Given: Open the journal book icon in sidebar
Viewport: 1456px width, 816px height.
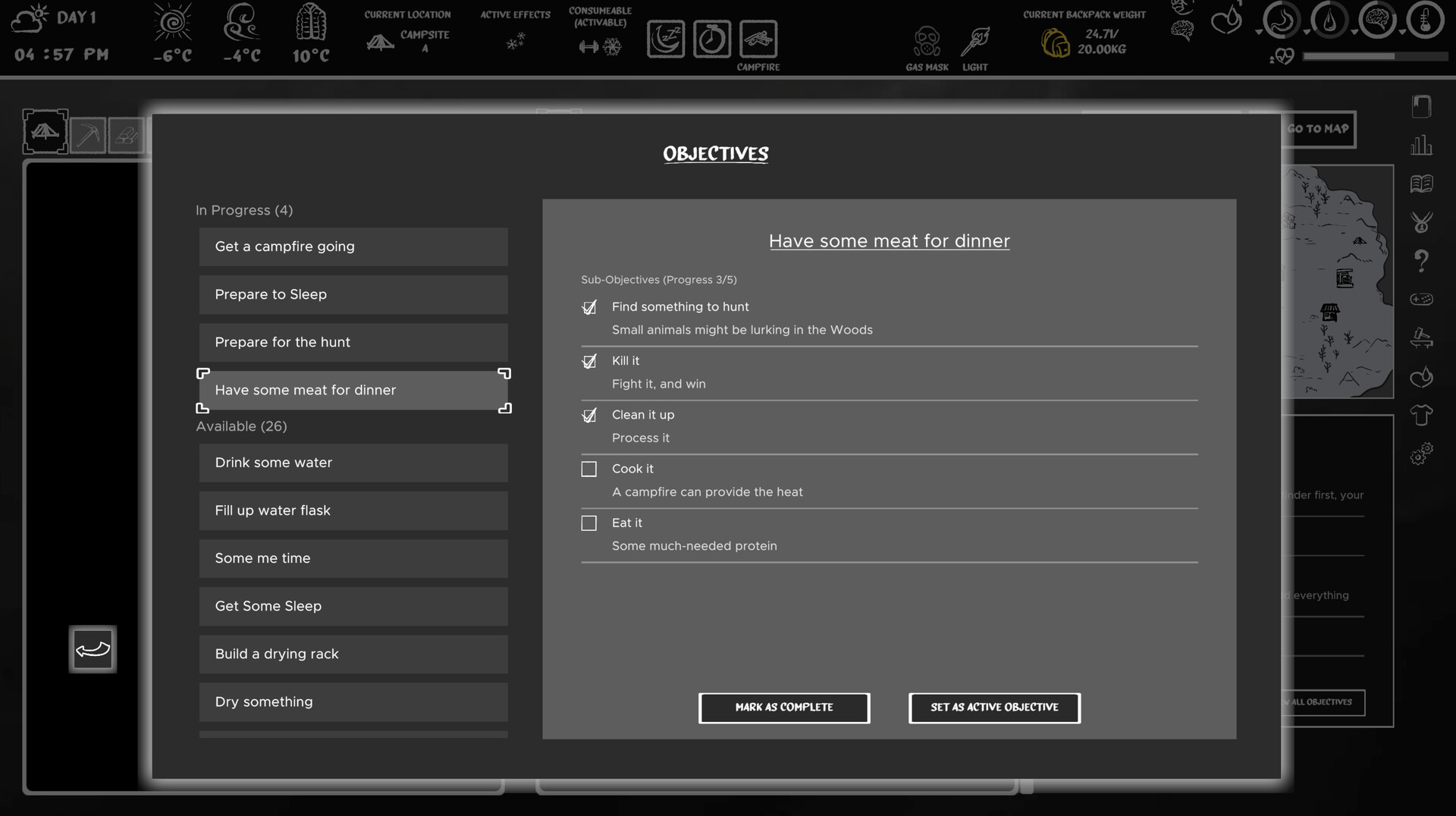Looking at the screenshot, I should click(1422, 183).
